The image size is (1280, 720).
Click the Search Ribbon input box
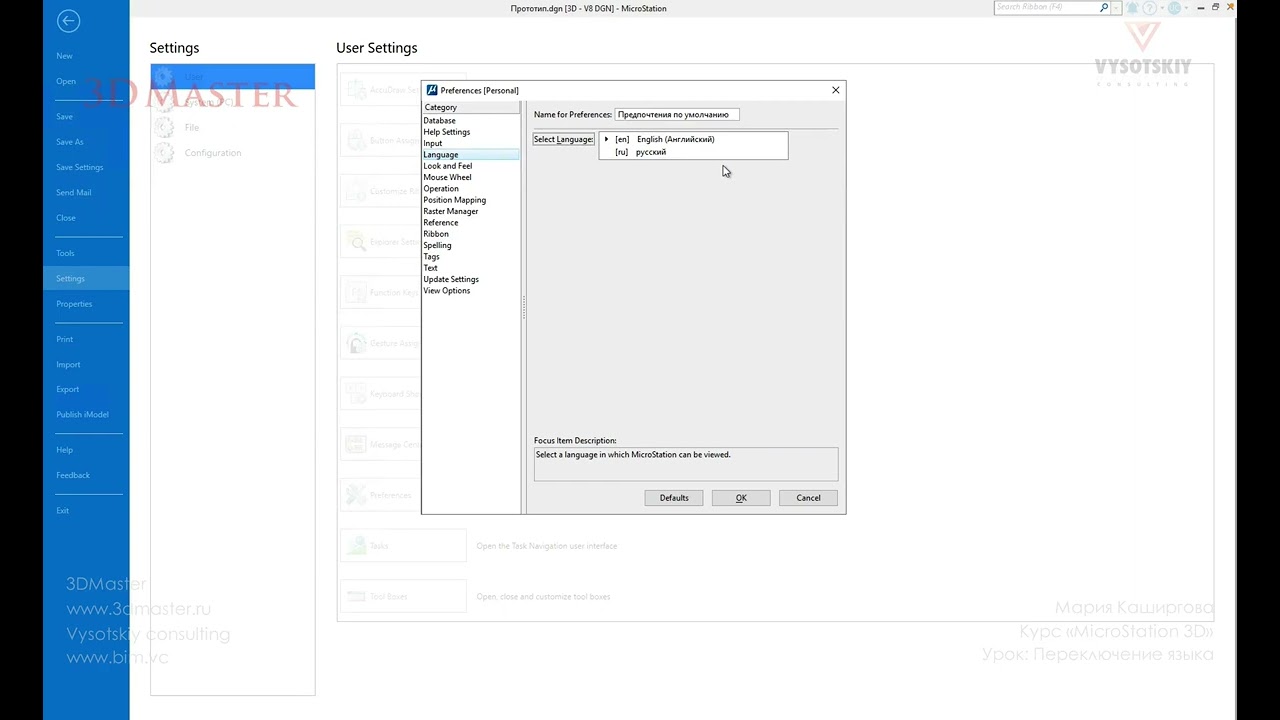(x=1046, y=8)
